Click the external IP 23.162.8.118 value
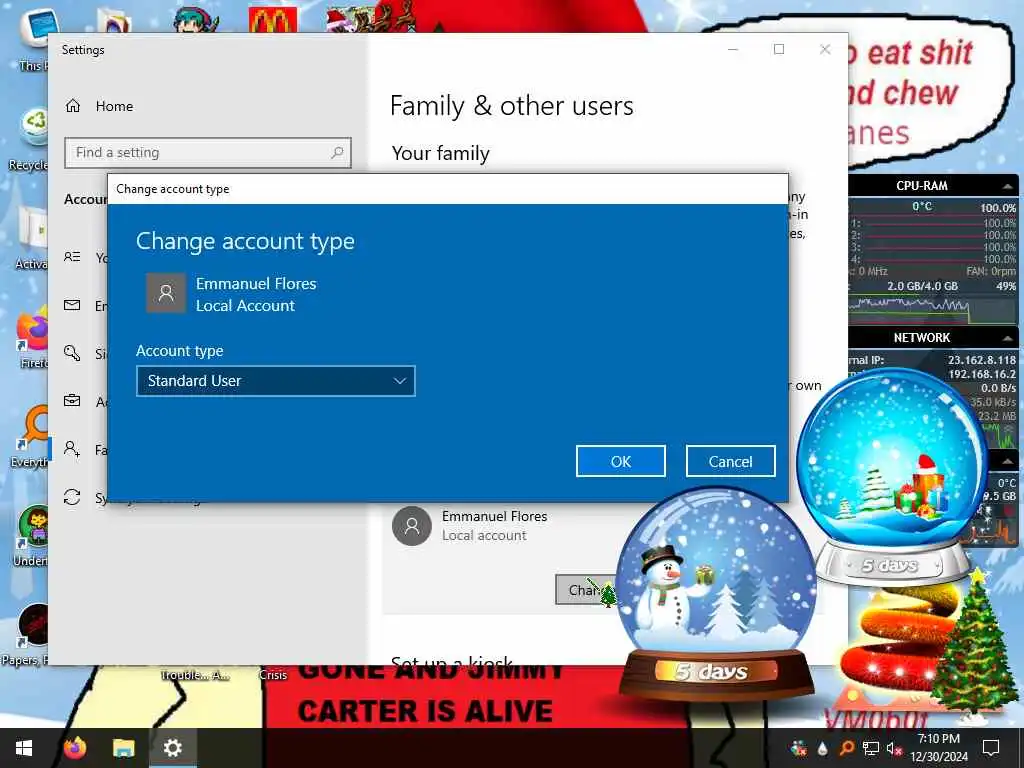1024x768 pixels. [x=982, y=360]
